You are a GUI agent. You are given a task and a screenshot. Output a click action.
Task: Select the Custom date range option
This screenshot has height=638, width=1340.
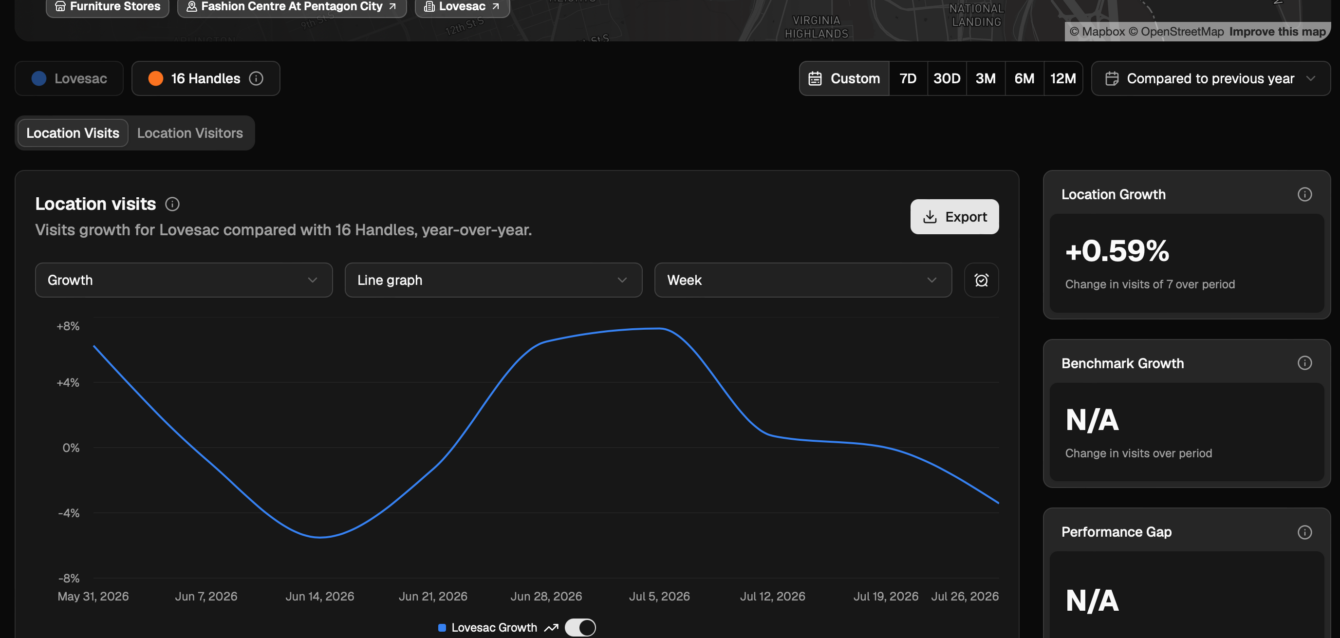pos(844,79)
